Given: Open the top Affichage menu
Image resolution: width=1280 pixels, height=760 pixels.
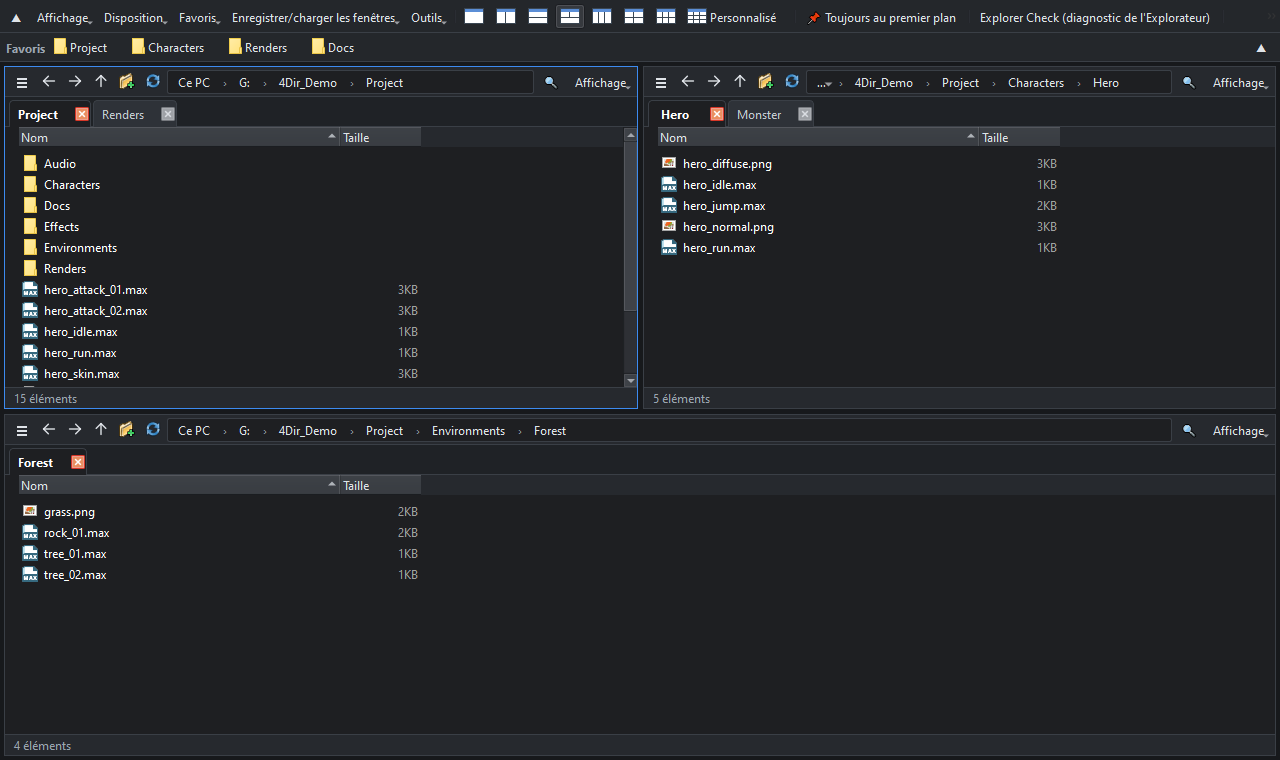Looking at the screenshot, I should tap(65, 18).
